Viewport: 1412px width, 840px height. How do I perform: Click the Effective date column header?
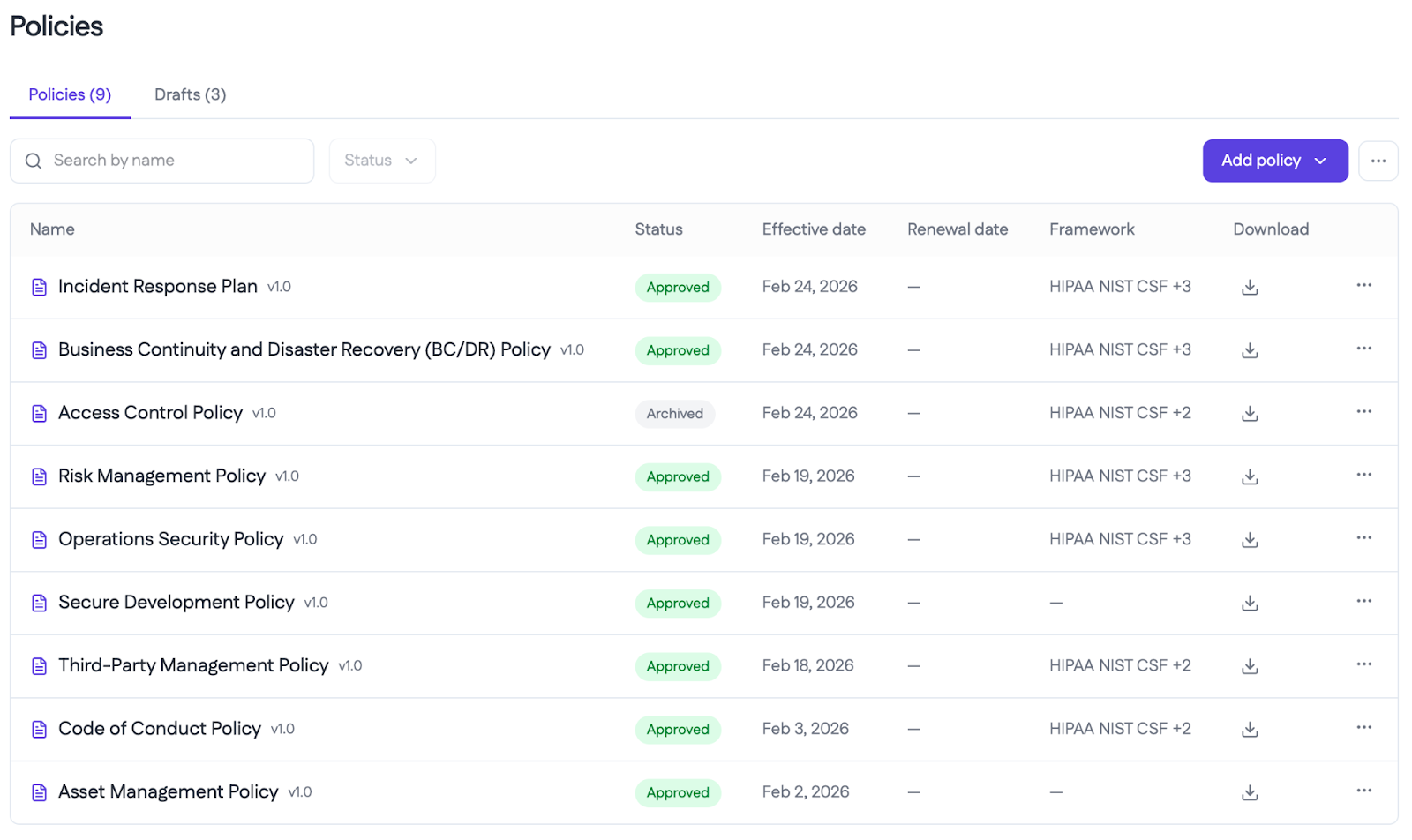click(x=813, y=229)
